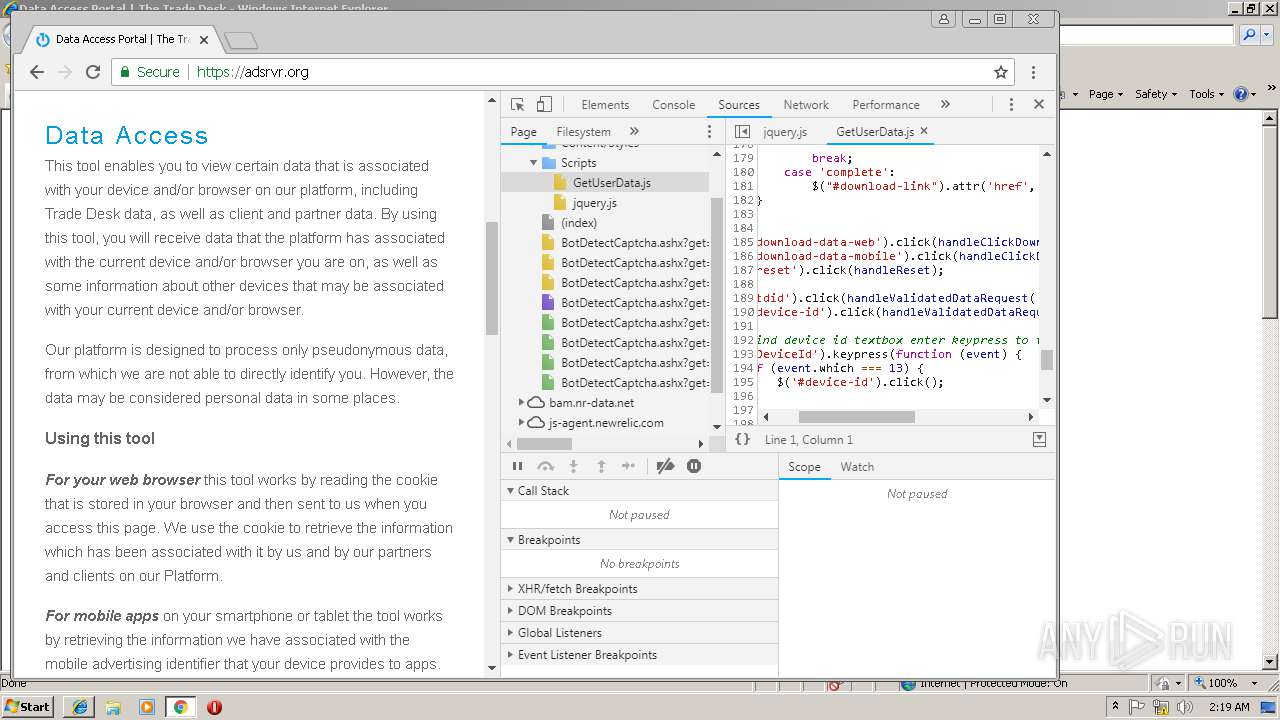
Task: Step out of current function
Action: (601, 466)
